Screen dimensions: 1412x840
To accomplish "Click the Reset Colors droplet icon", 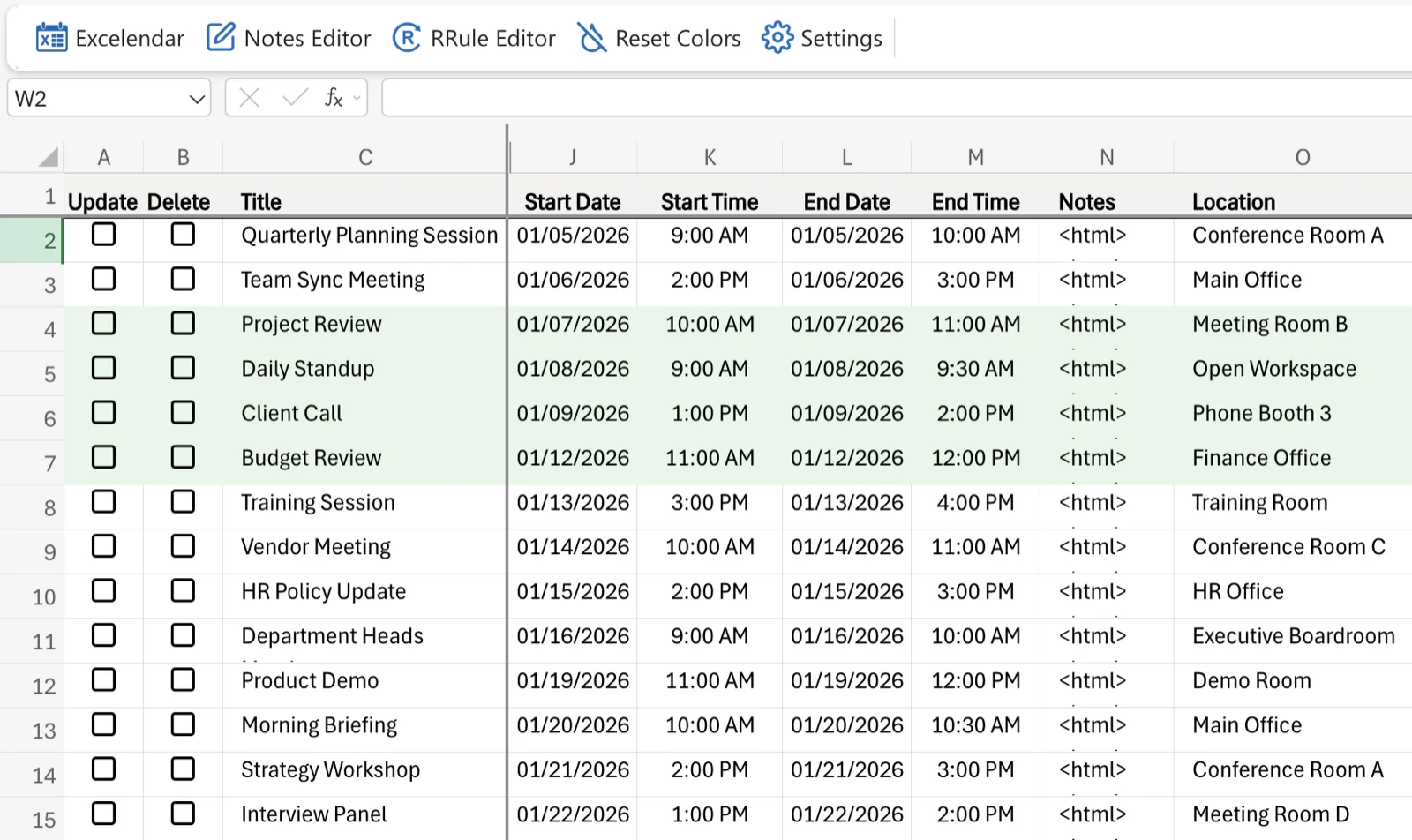I will click(x=592, y=38).
